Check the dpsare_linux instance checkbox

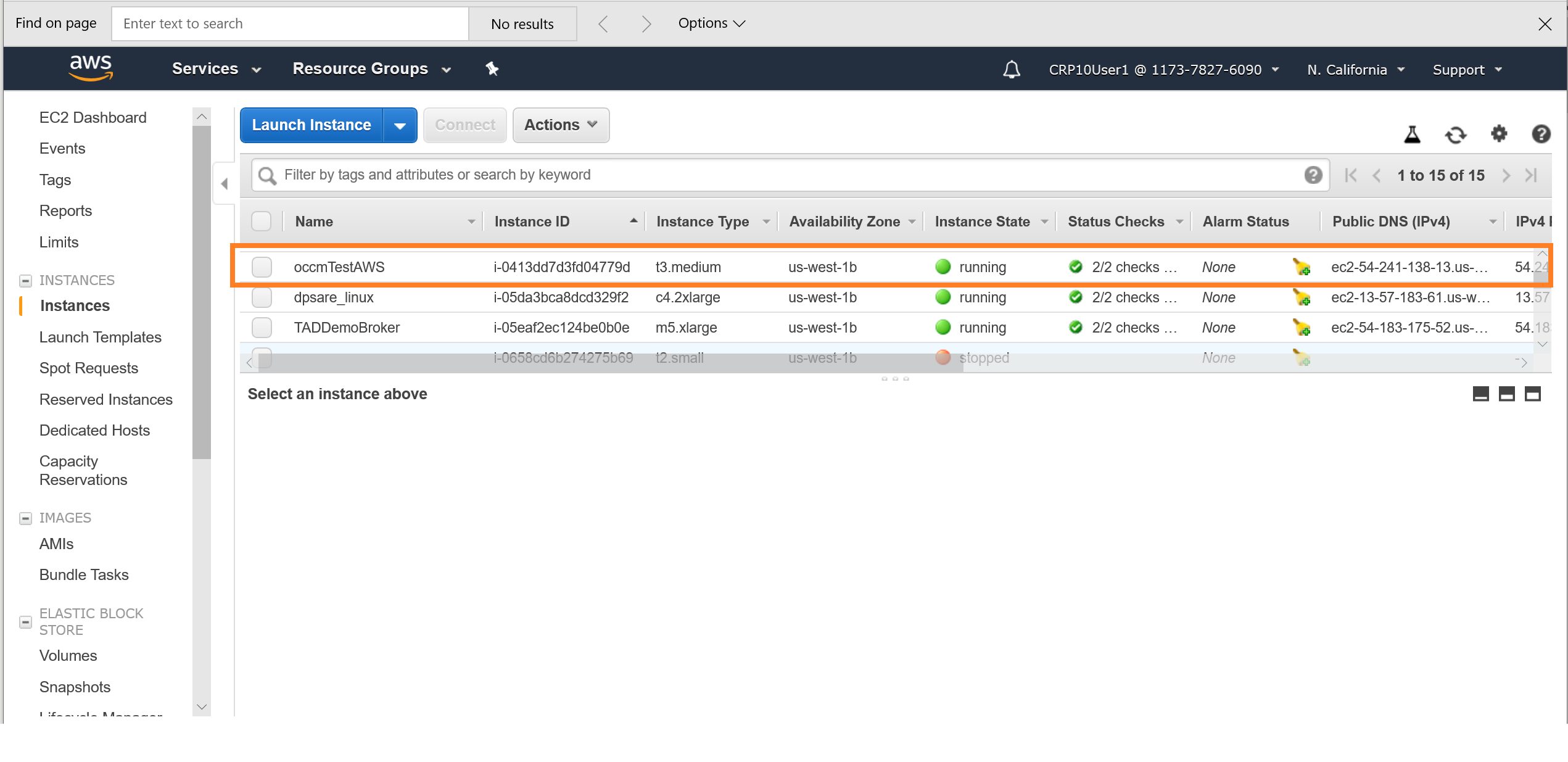pos(262,297)
